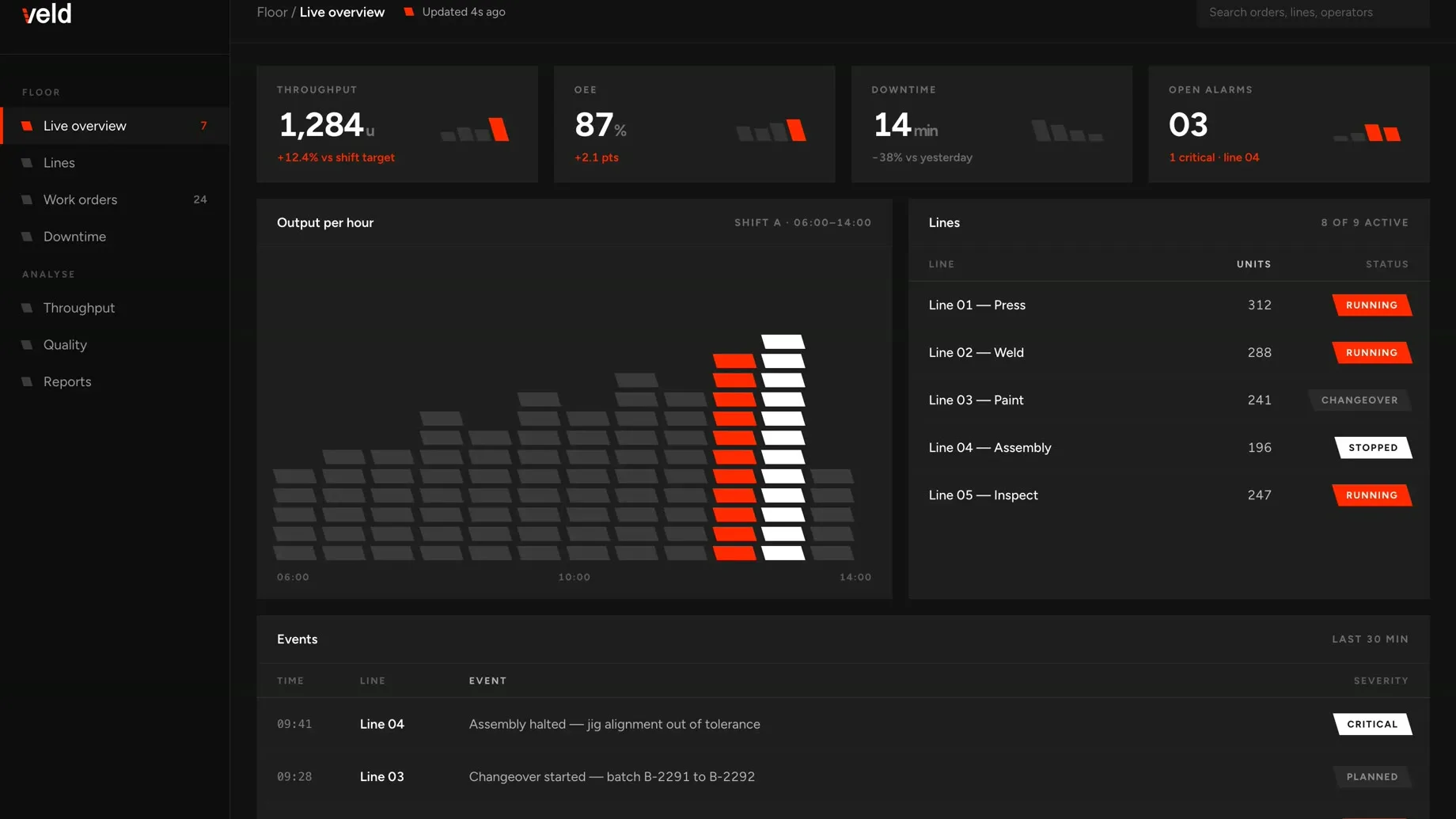
Task: Click the CHANGEOVER status for Line 03
Action: (x=1359, y=400)
